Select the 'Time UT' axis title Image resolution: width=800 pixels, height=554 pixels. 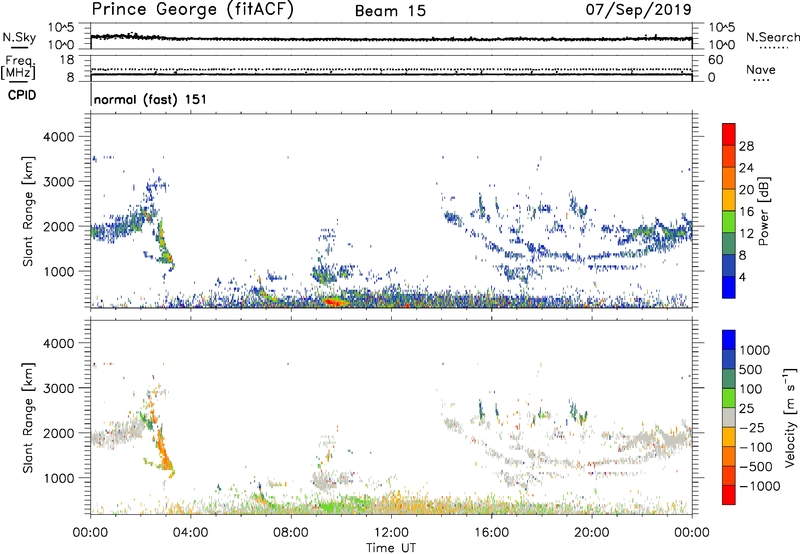[x=391, y=548]
